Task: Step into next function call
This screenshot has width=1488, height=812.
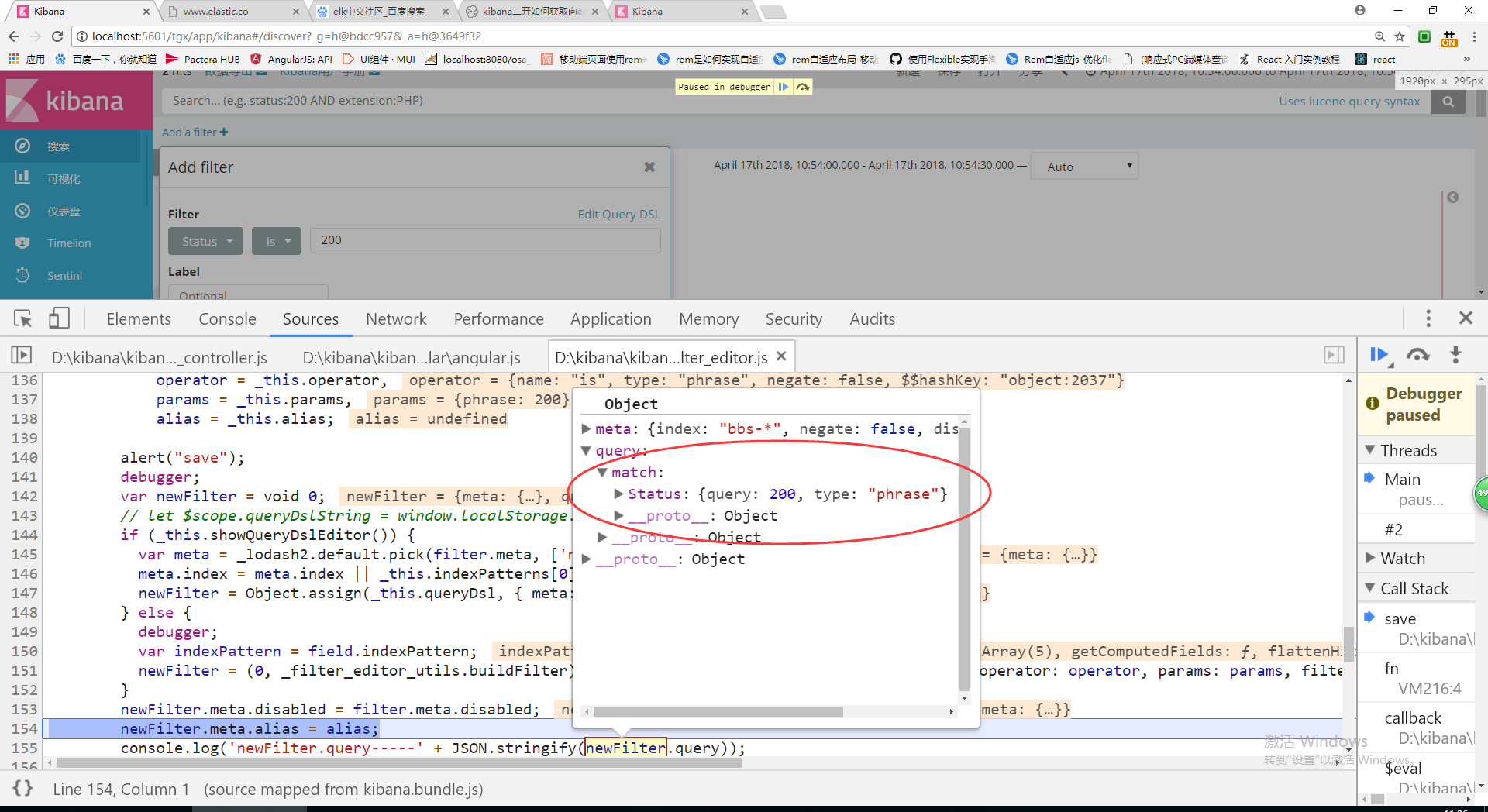Action: click(x=1455, y=355)
